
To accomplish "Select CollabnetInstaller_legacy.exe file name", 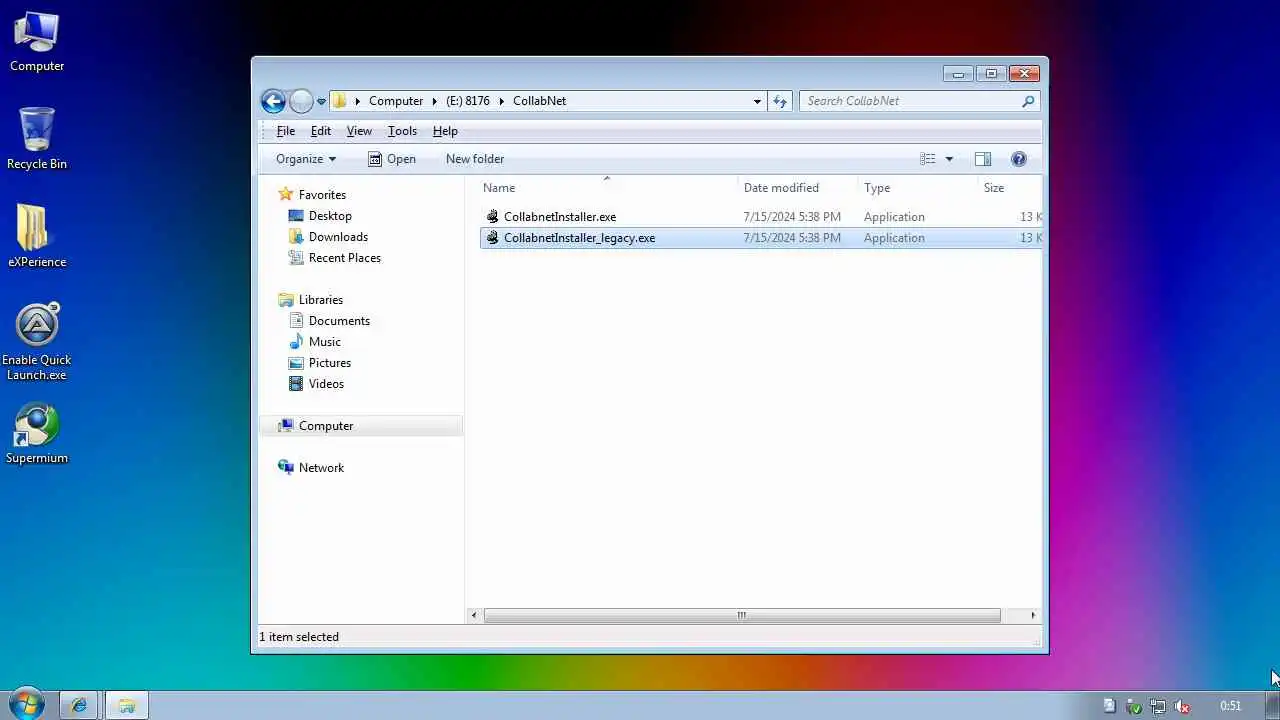I will [579, 238].
